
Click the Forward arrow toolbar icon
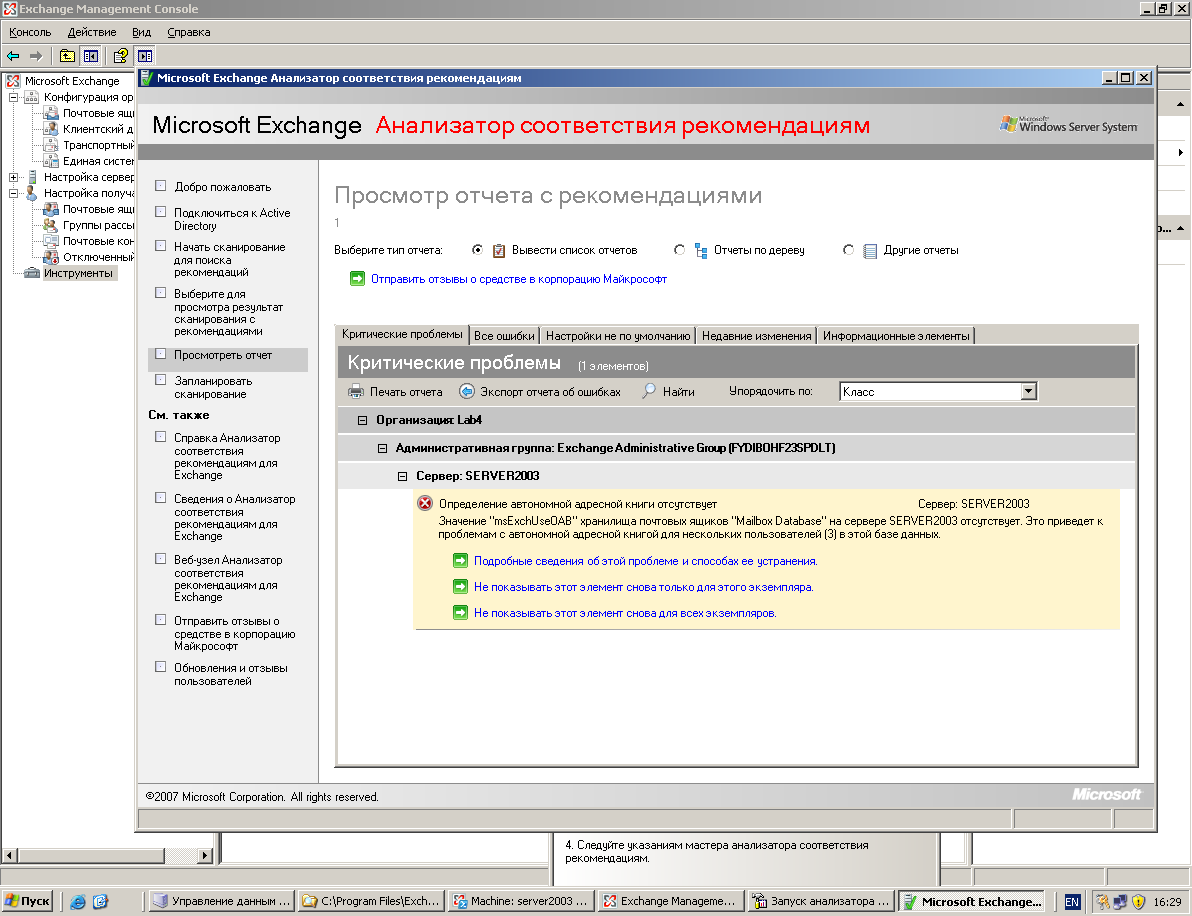[36, 55]
